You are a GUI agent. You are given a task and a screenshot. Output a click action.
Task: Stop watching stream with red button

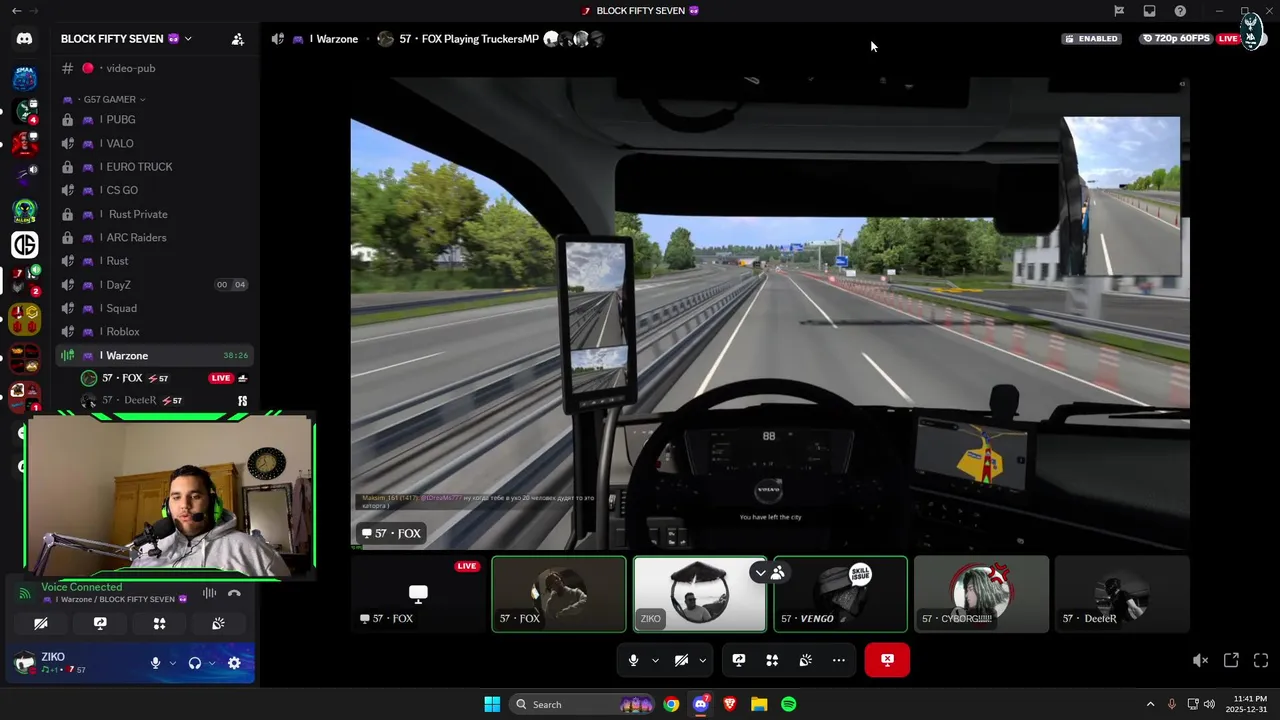(x=887, y=660)
